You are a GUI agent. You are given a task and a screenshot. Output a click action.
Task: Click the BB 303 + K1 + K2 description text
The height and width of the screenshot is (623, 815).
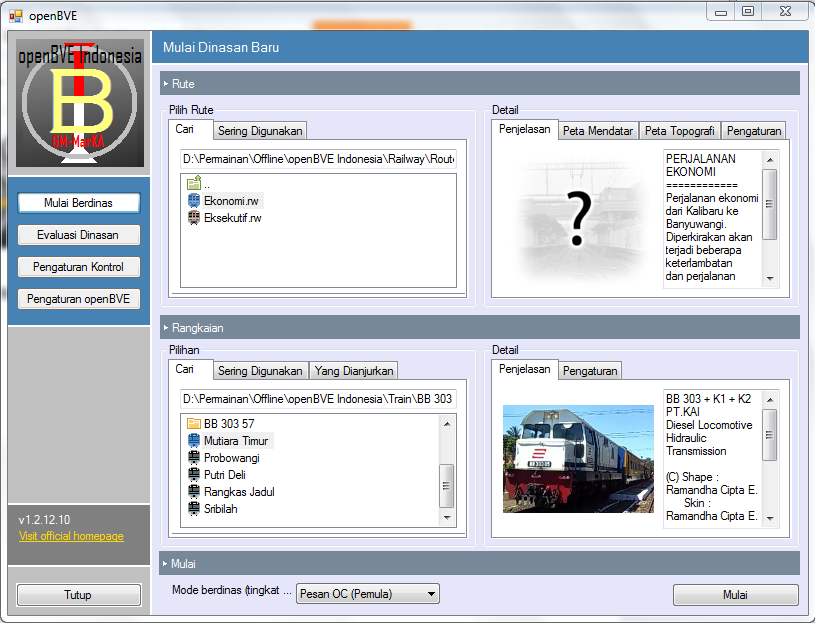708,399
